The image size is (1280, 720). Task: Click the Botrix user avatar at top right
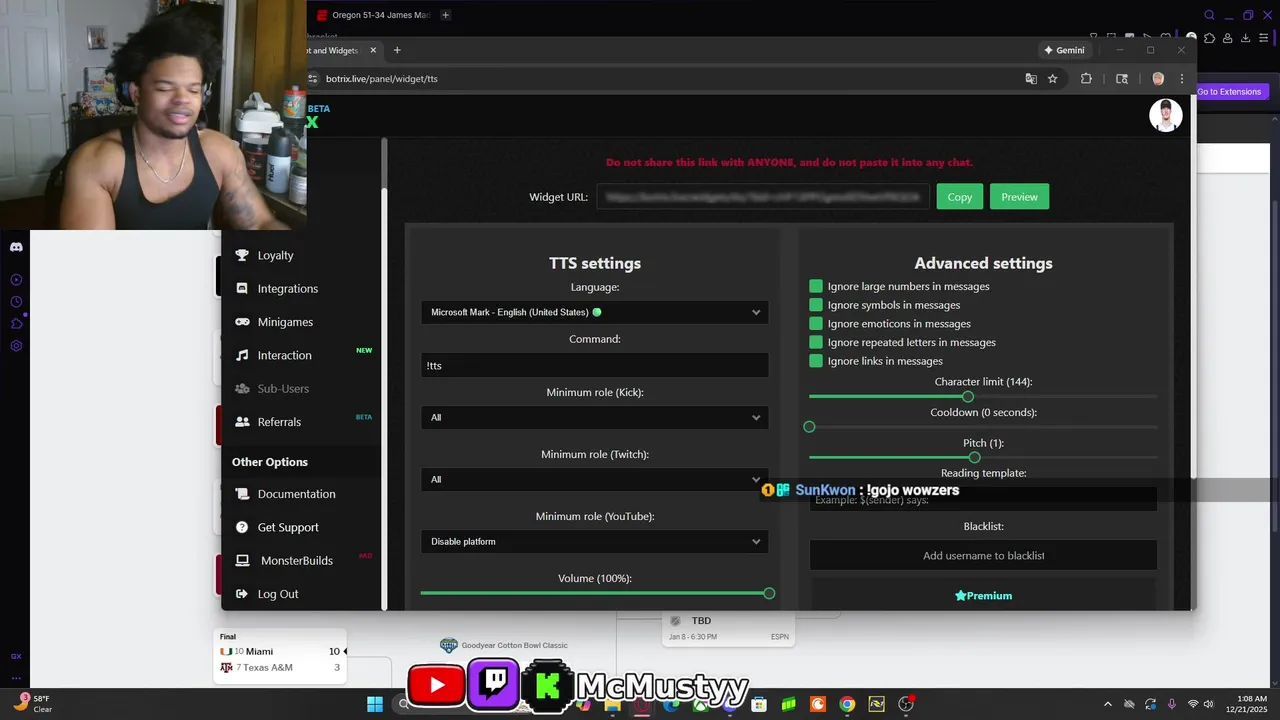(x=1166, y=115)
